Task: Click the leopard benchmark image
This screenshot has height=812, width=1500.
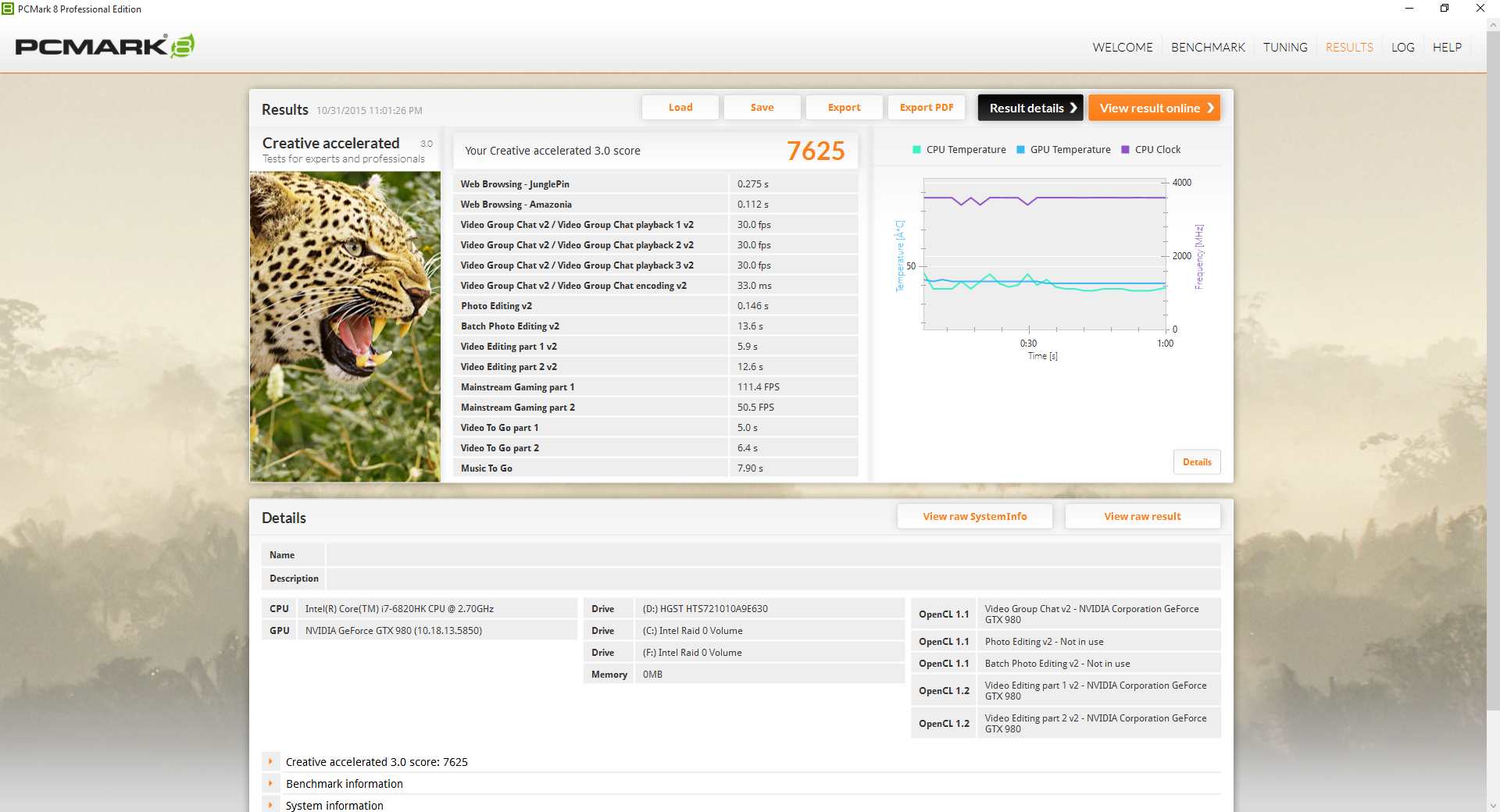Action: click(x=345, y=326)
